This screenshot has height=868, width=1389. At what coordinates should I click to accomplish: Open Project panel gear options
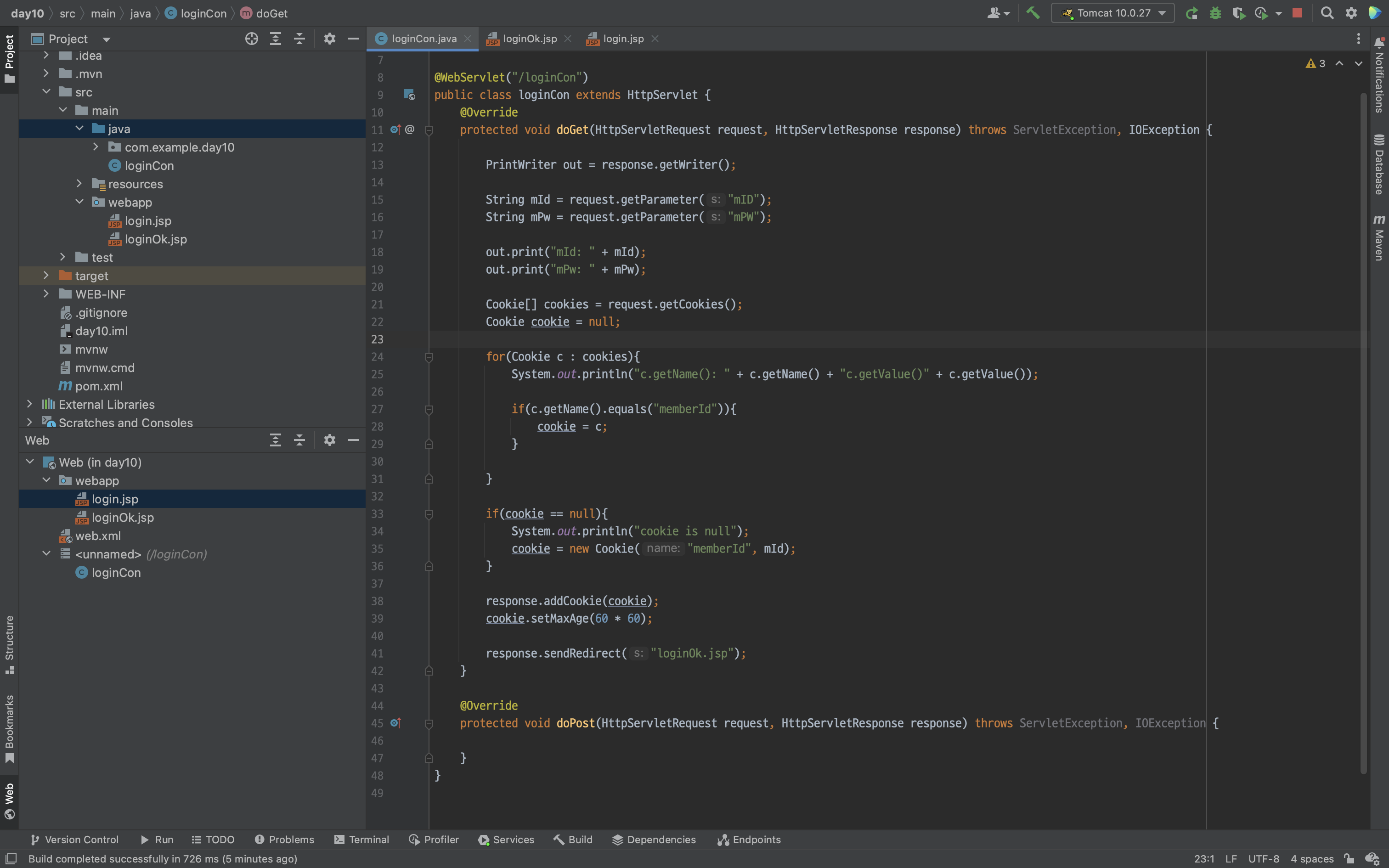click(329, 39)
